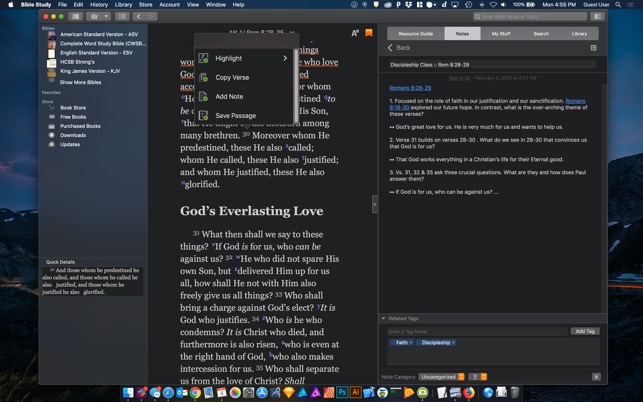This screenshot has height=402, width=643.
Task: Toggle the right sidebar panel button
Action: 597,17
